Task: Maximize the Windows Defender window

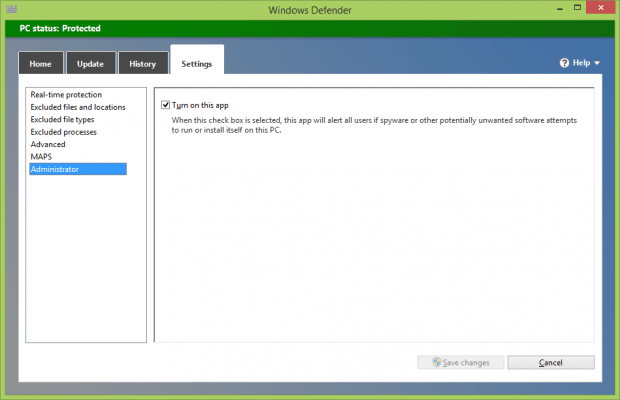Action: point(577,8)
